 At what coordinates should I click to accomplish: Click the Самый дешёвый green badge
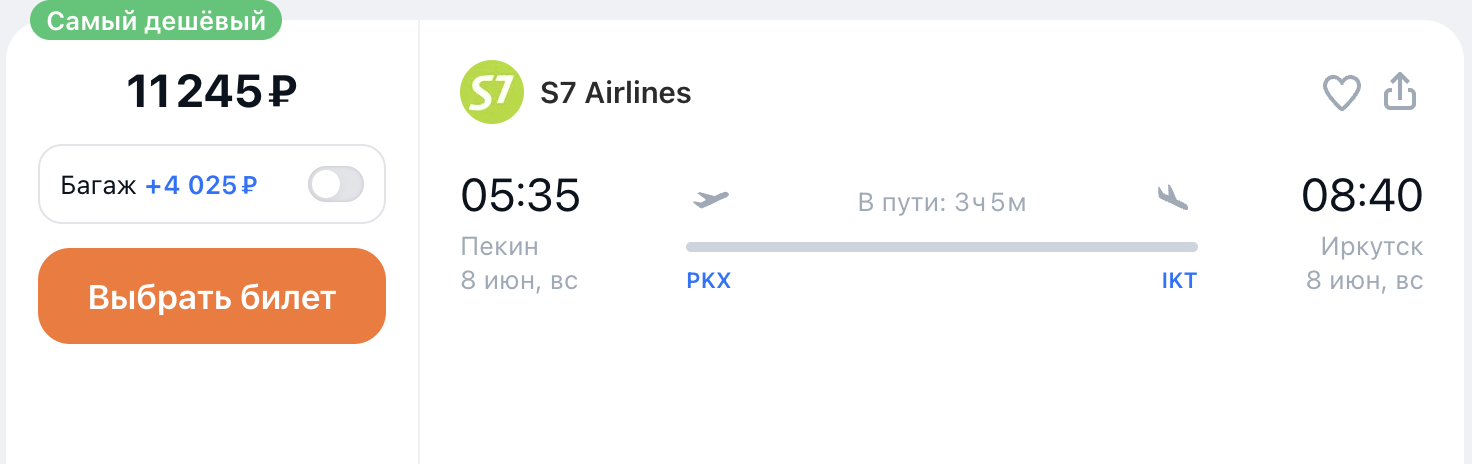(157, 21)
